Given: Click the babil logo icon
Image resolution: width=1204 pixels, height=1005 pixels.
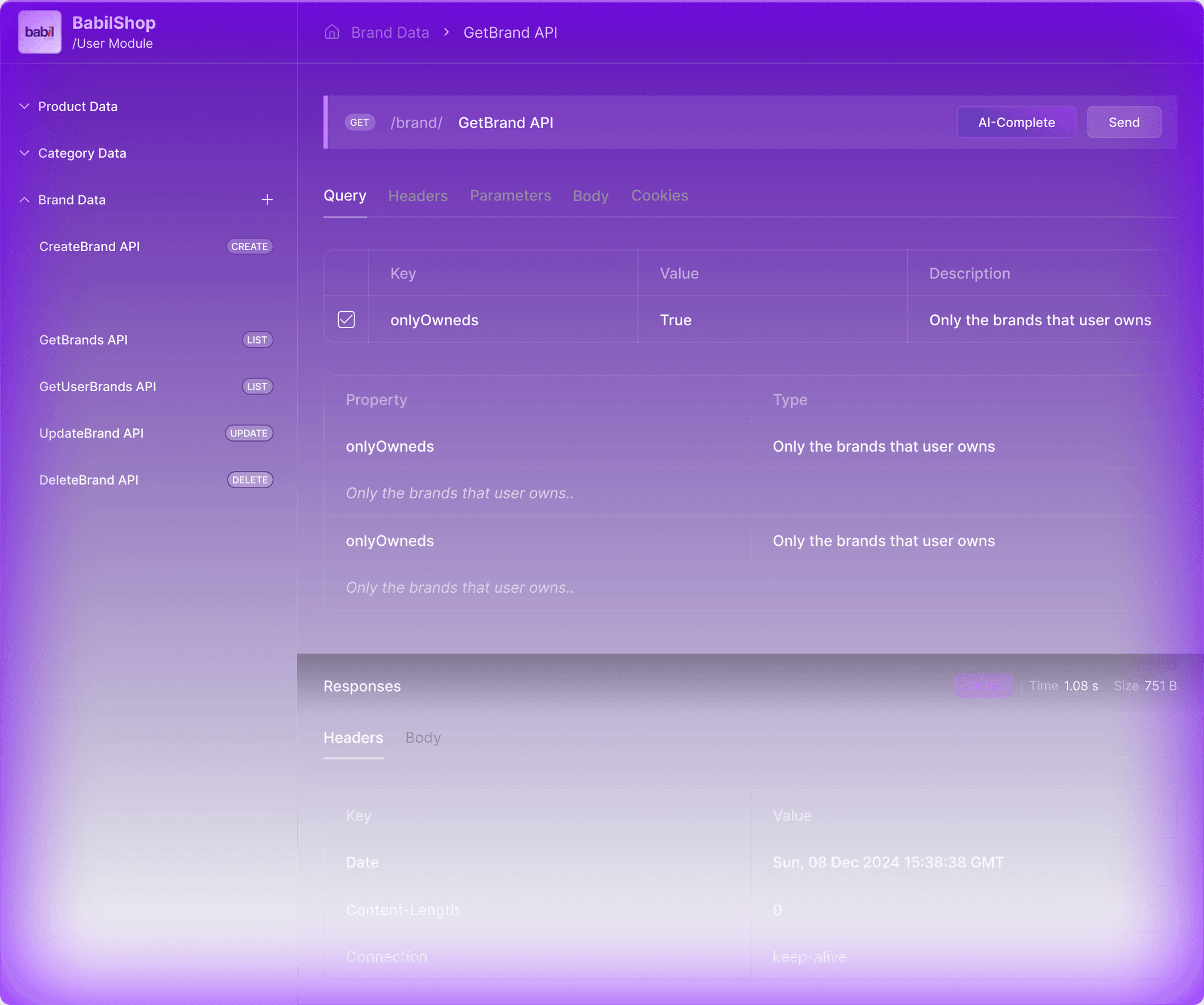Looking at the screenshot, I should coord(39,32).
